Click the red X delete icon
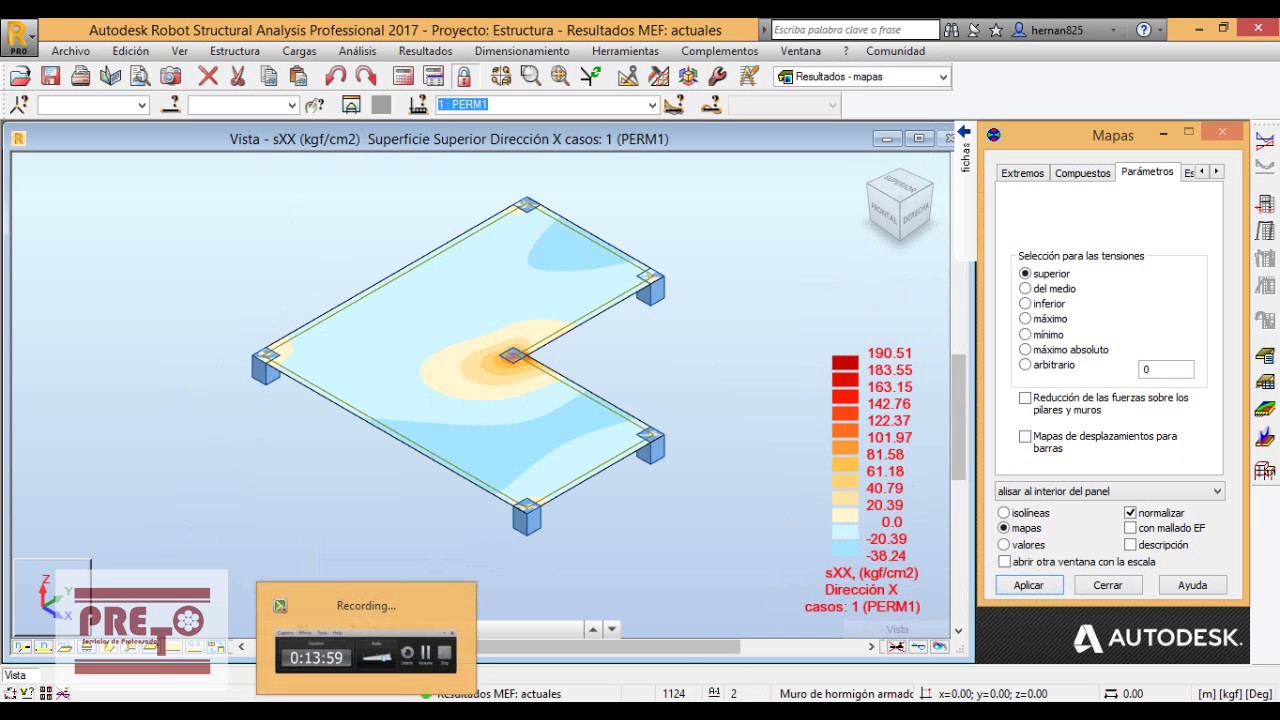The width and height of the screenshot is (1280, 720). (x=208, y=76)
